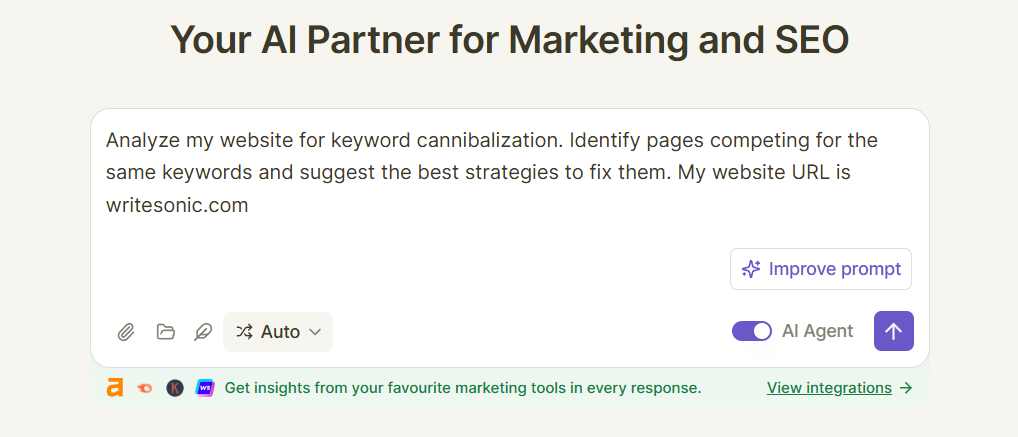Send the prompt with purple arrow button
1018x437 pixels.
tap(893, 331)
